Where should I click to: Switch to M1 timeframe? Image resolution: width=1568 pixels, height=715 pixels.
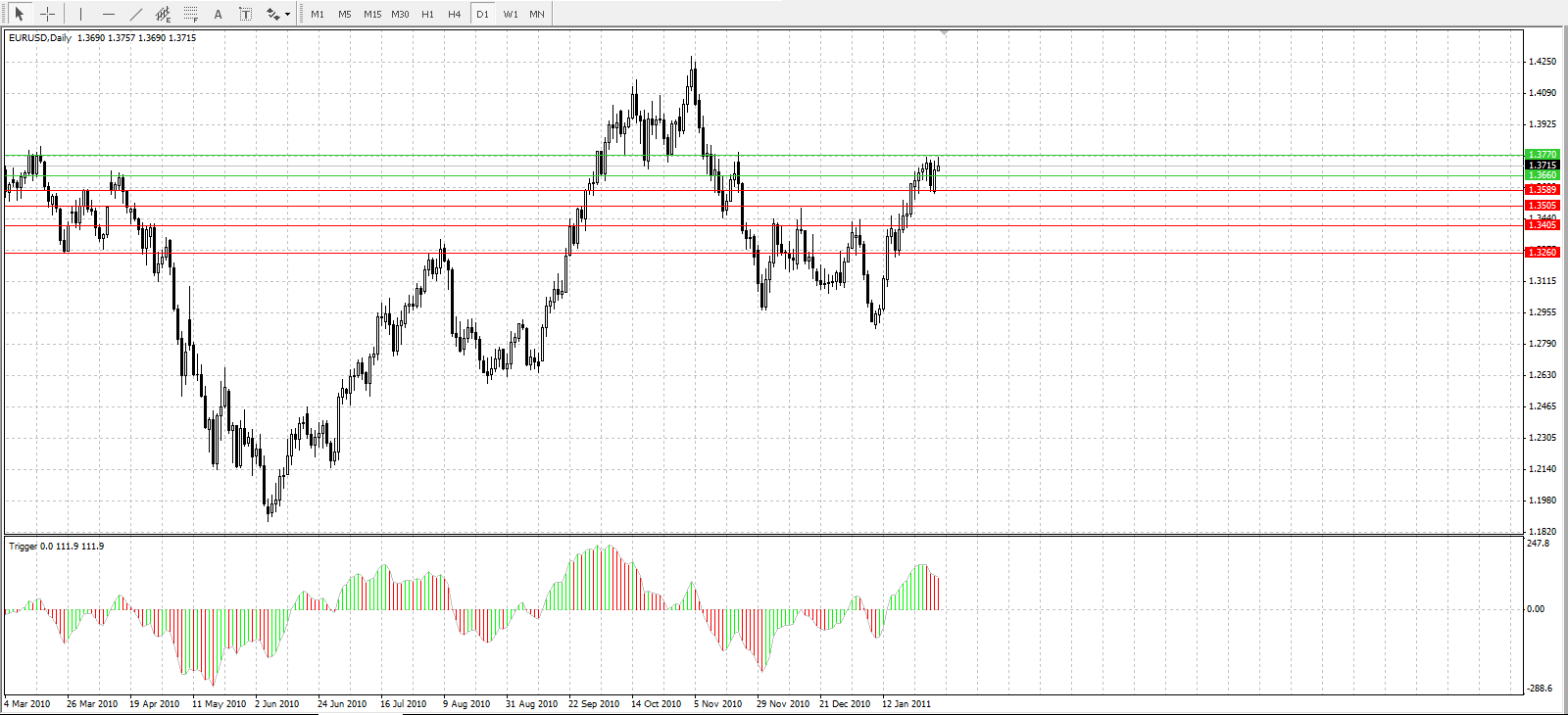coord(318,14)
